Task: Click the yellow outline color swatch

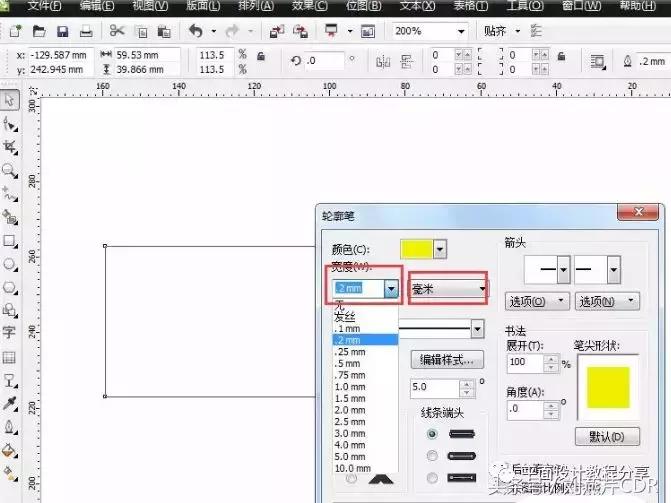Action: coord(416,248)
